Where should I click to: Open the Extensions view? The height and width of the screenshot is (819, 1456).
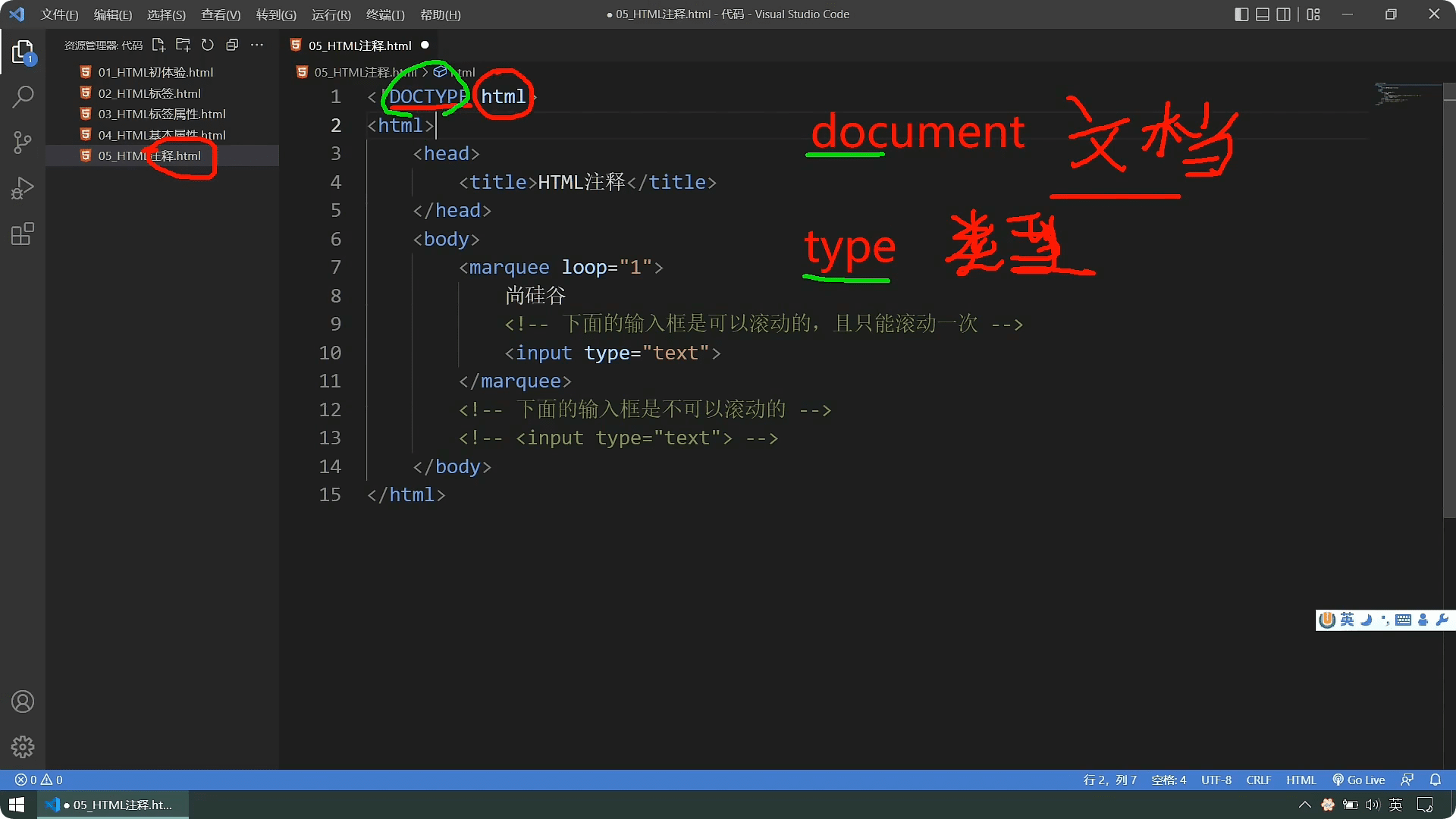point(23,234)
